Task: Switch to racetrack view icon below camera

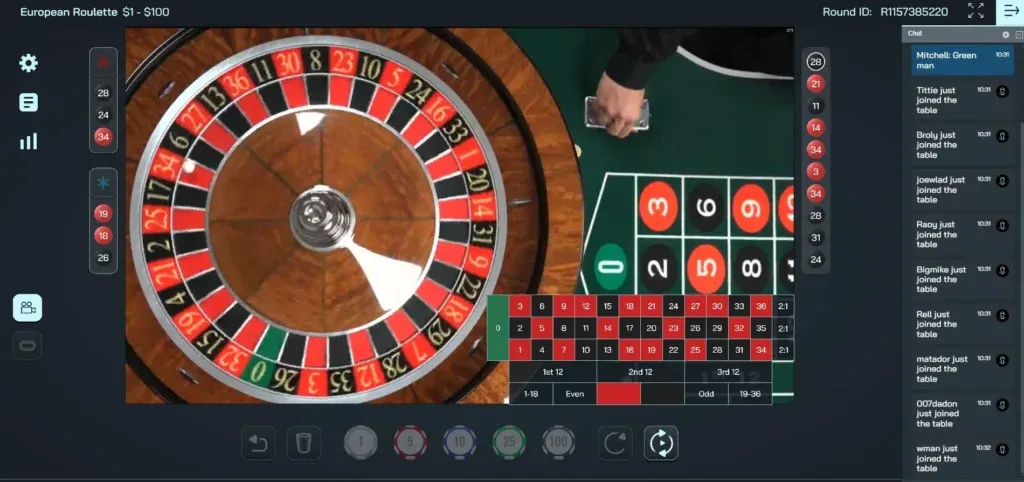Action: (27, 346)
